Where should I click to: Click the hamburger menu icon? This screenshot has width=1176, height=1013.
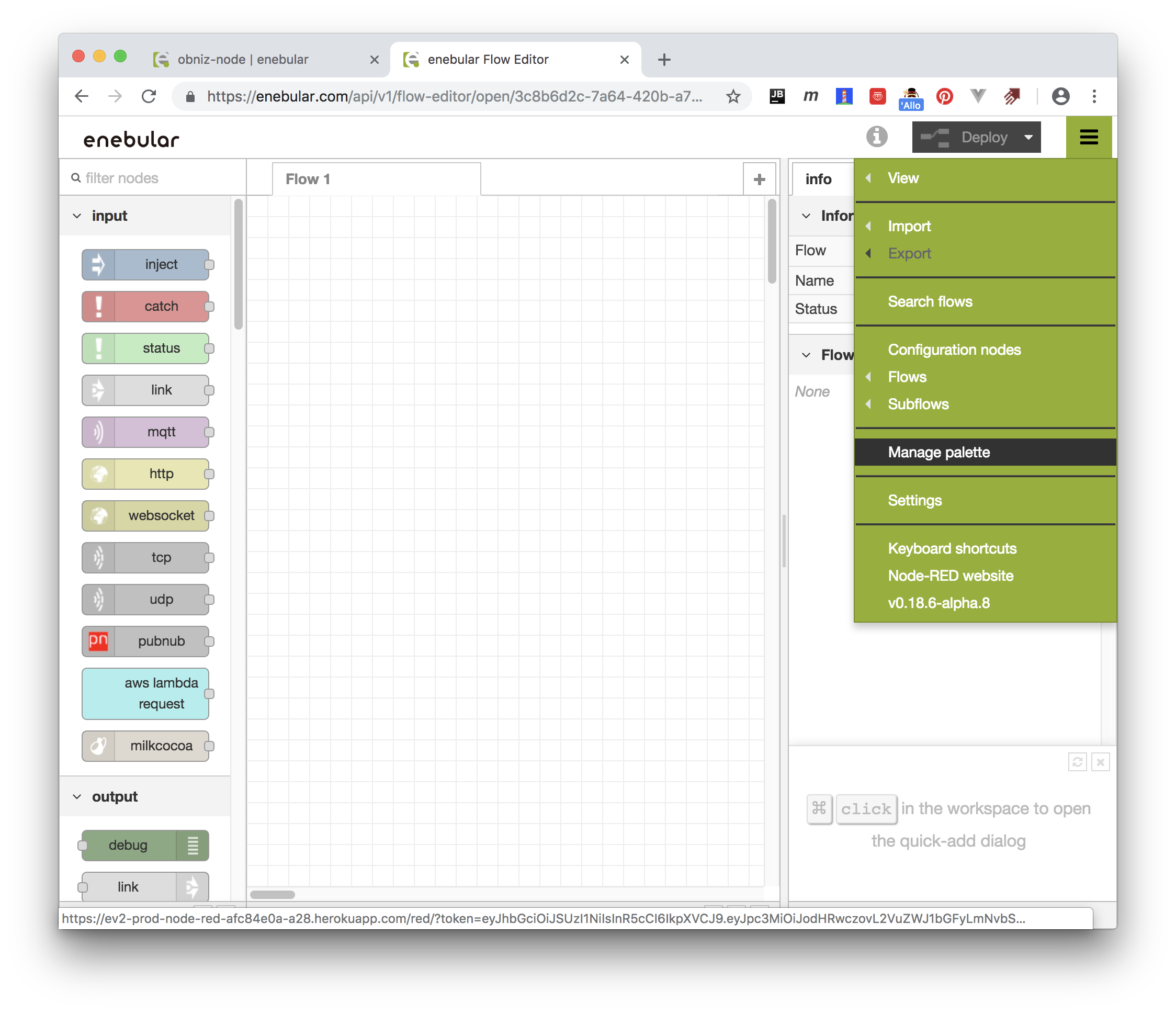(x=1089, y=137)
